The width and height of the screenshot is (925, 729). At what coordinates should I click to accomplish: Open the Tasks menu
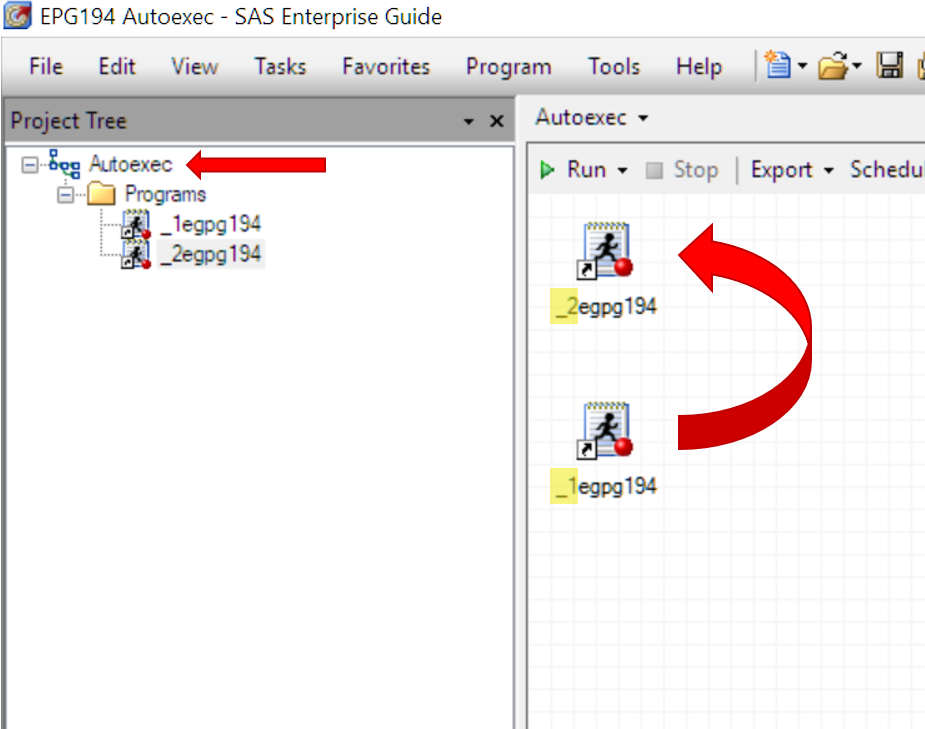click(280, 66)
